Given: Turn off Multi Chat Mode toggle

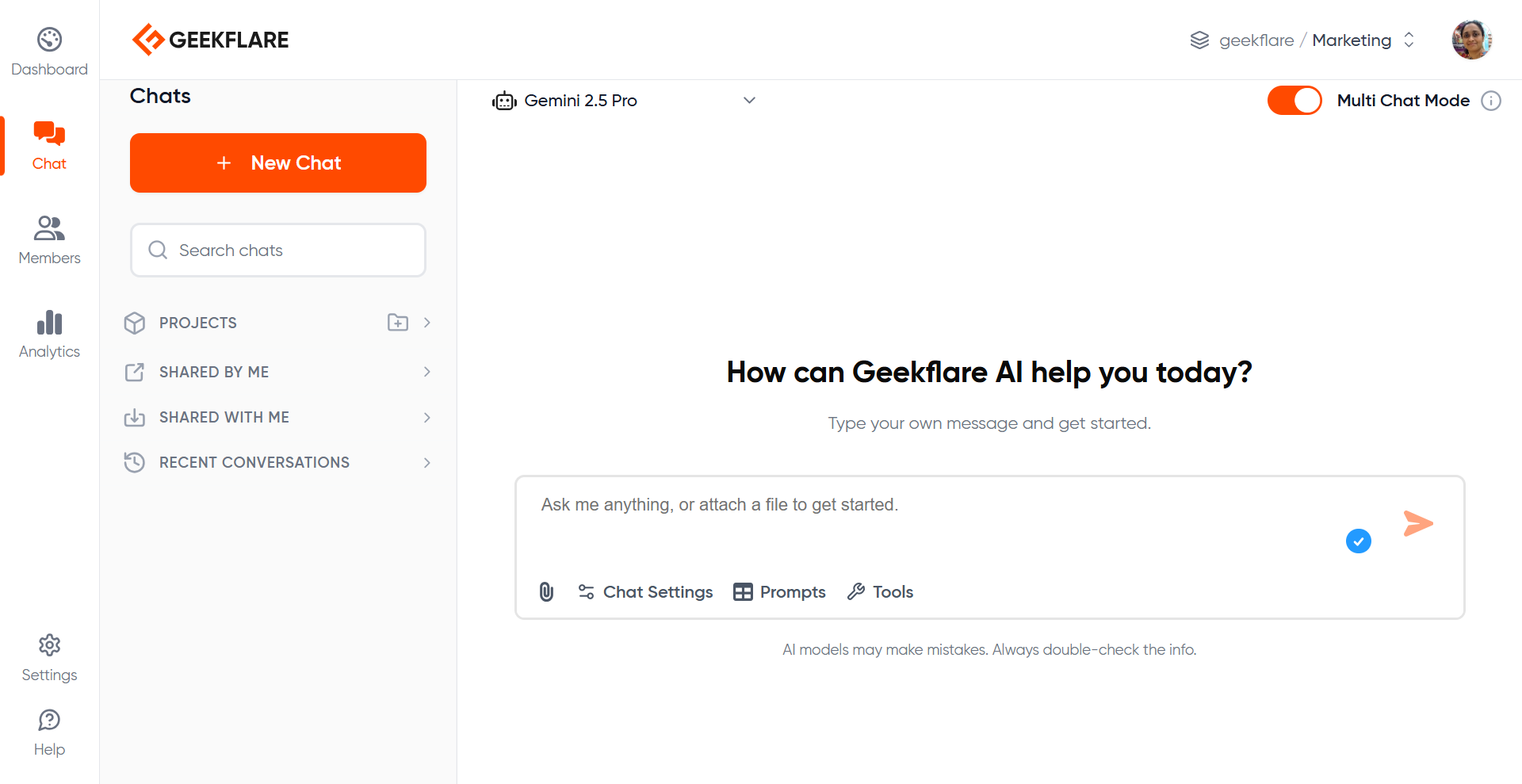Looking at the screenshot, I should click(1294, 101).
